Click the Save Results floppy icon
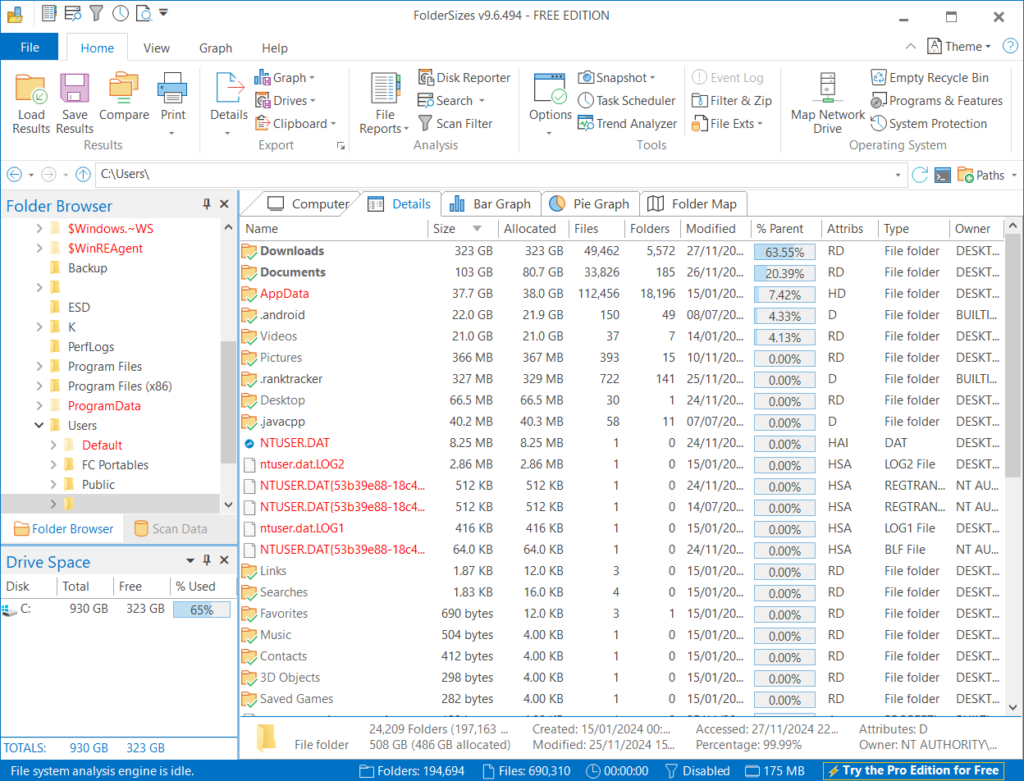Image resolution: width=1024 pixels, height=781 pixels. click(x=74, y=89)
